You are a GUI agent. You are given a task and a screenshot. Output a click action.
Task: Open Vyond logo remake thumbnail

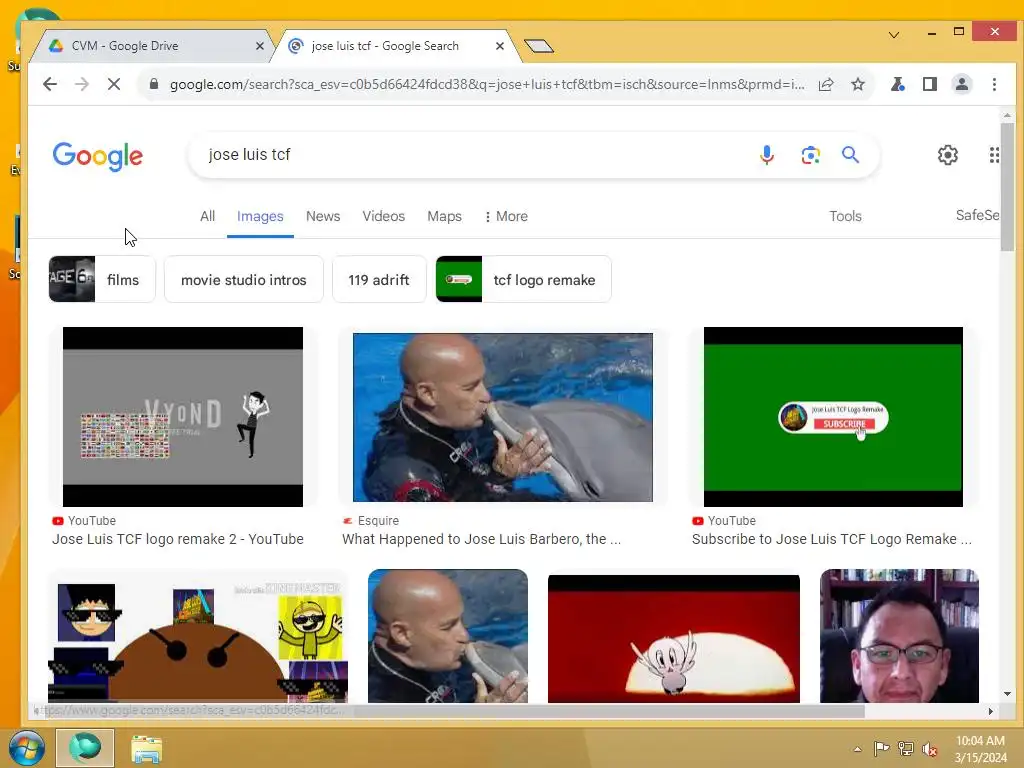point(183,417)
